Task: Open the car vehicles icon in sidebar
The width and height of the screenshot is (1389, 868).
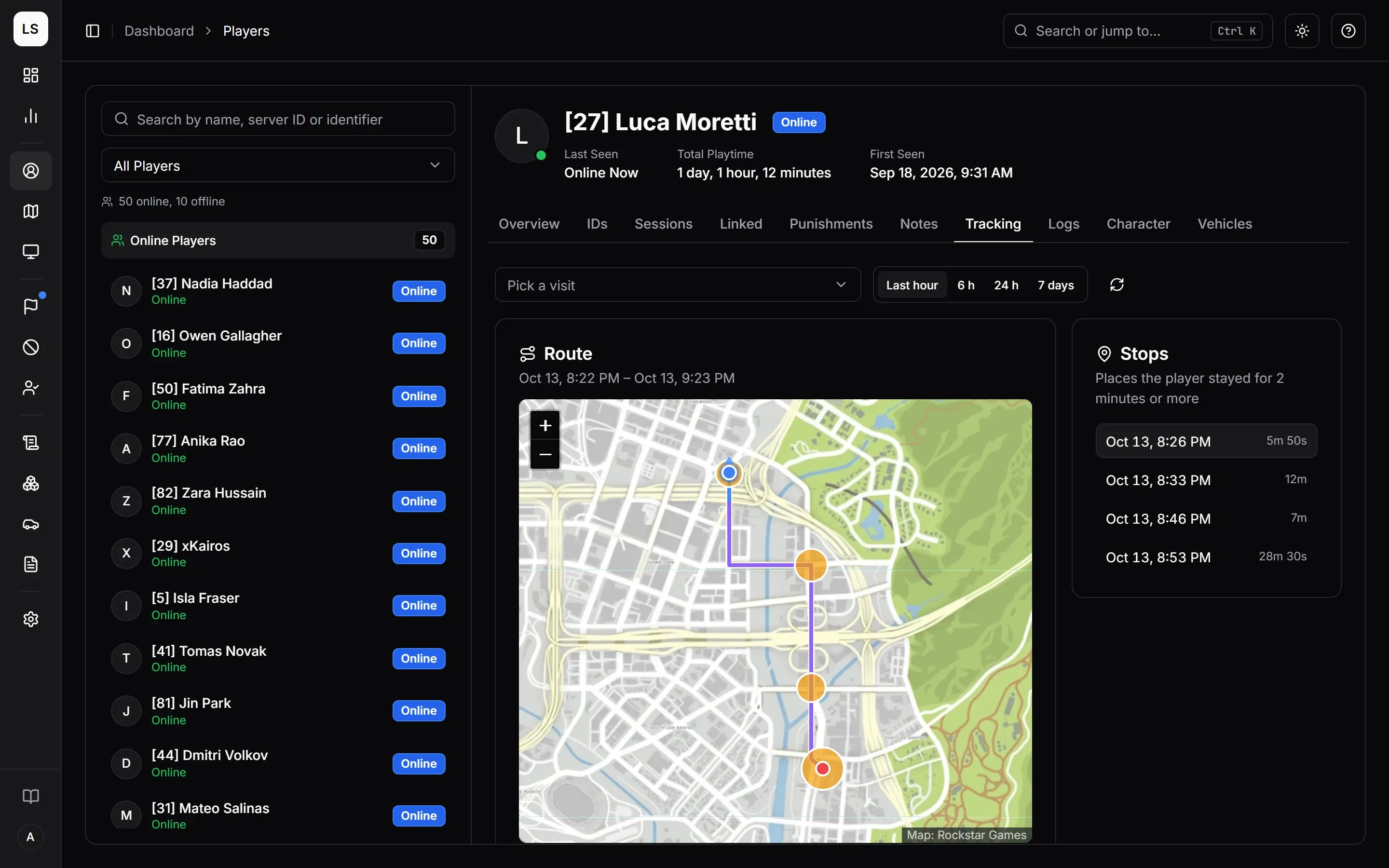Action: [x=31, y=524]
